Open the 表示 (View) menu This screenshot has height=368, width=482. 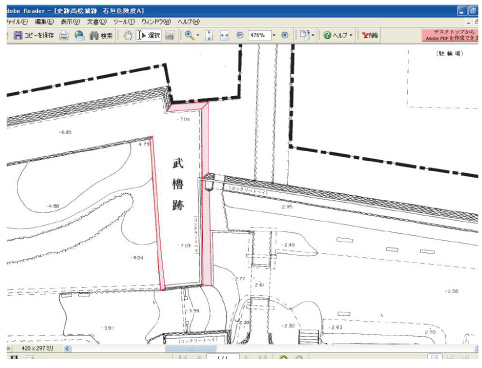point(70,22)
